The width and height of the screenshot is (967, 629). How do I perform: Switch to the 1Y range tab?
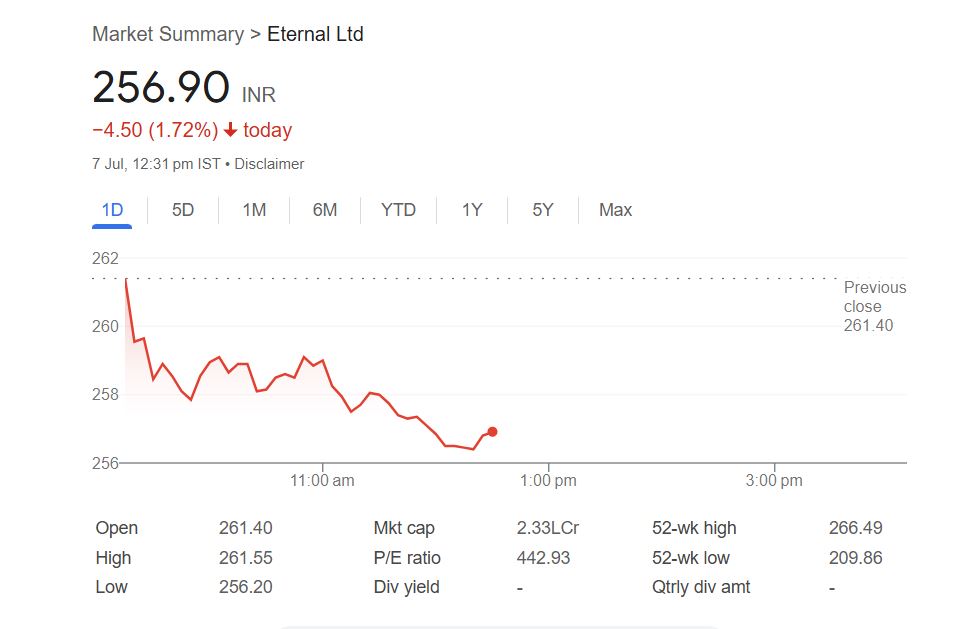[x=472, y=210]
